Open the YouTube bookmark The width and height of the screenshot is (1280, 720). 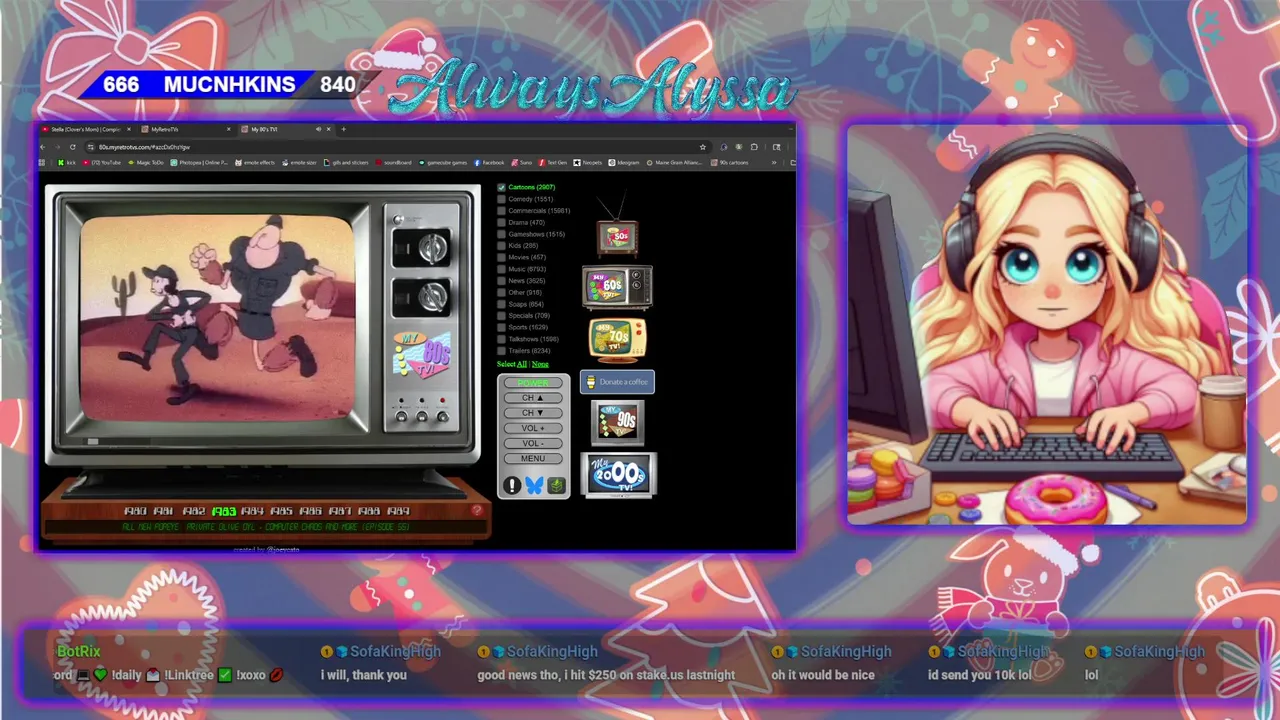[102, 162]
